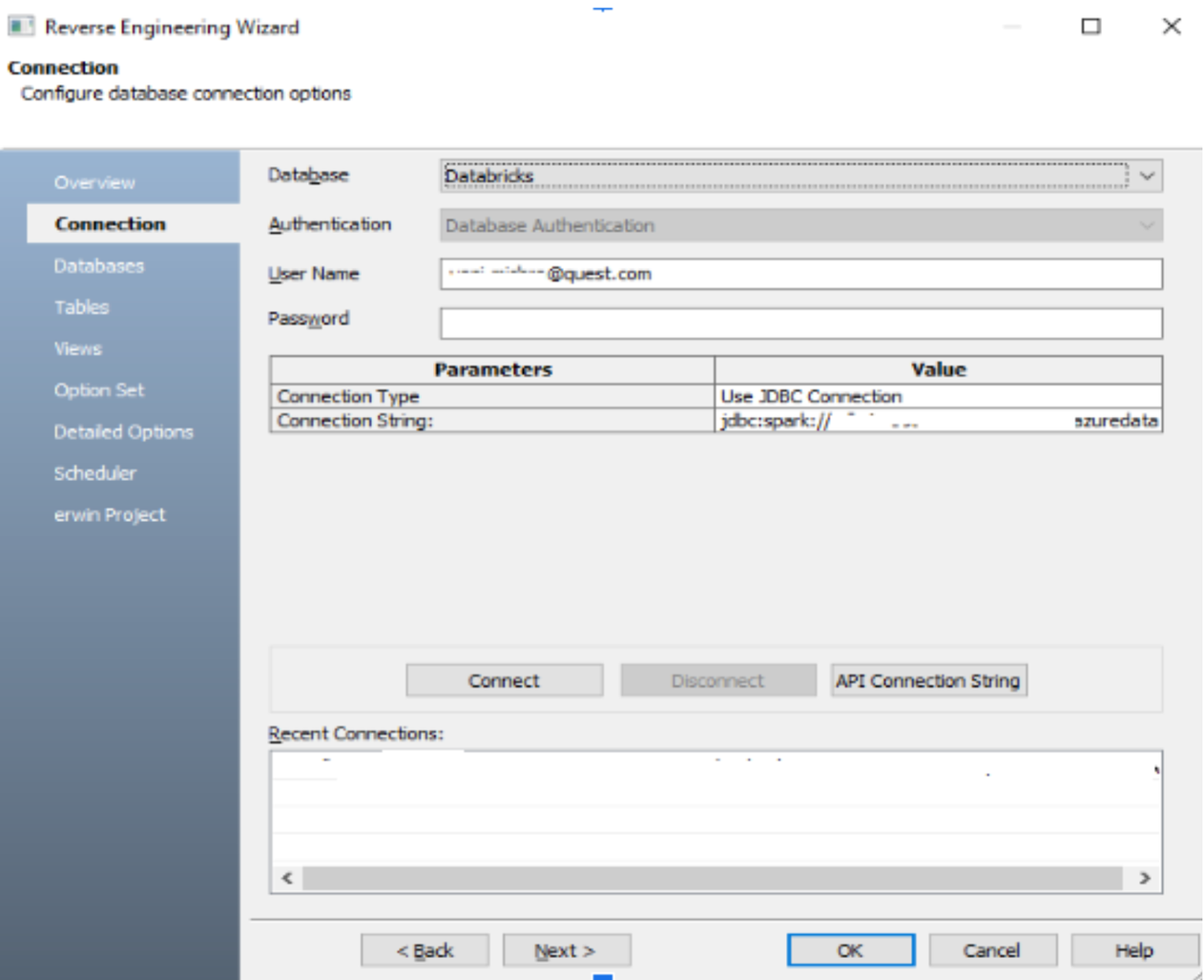Open Help for the wizard

(1133, 950)
